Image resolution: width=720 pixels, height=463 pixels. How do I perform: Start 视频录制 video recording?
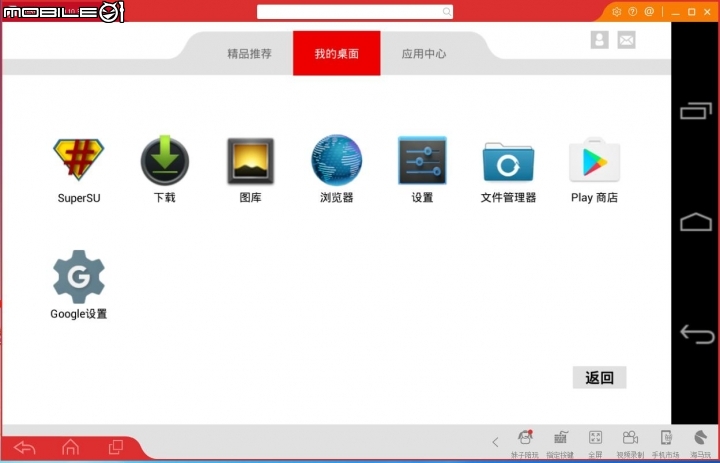[x=630, y=443]
